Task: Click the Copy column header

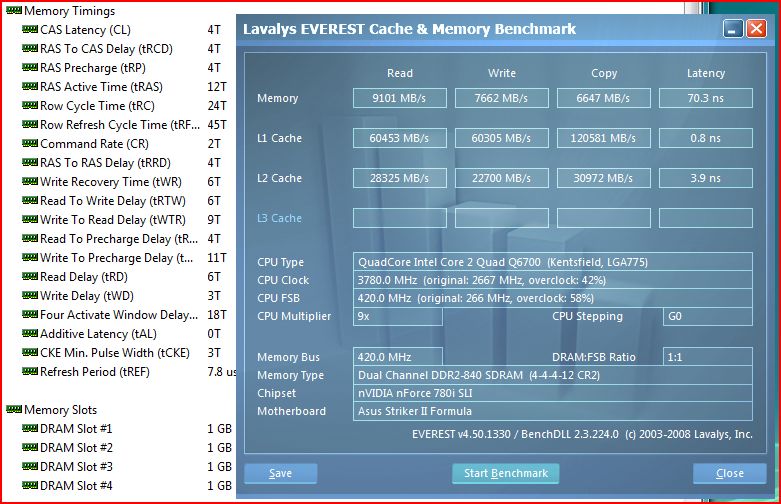Action: coord(604,74)
